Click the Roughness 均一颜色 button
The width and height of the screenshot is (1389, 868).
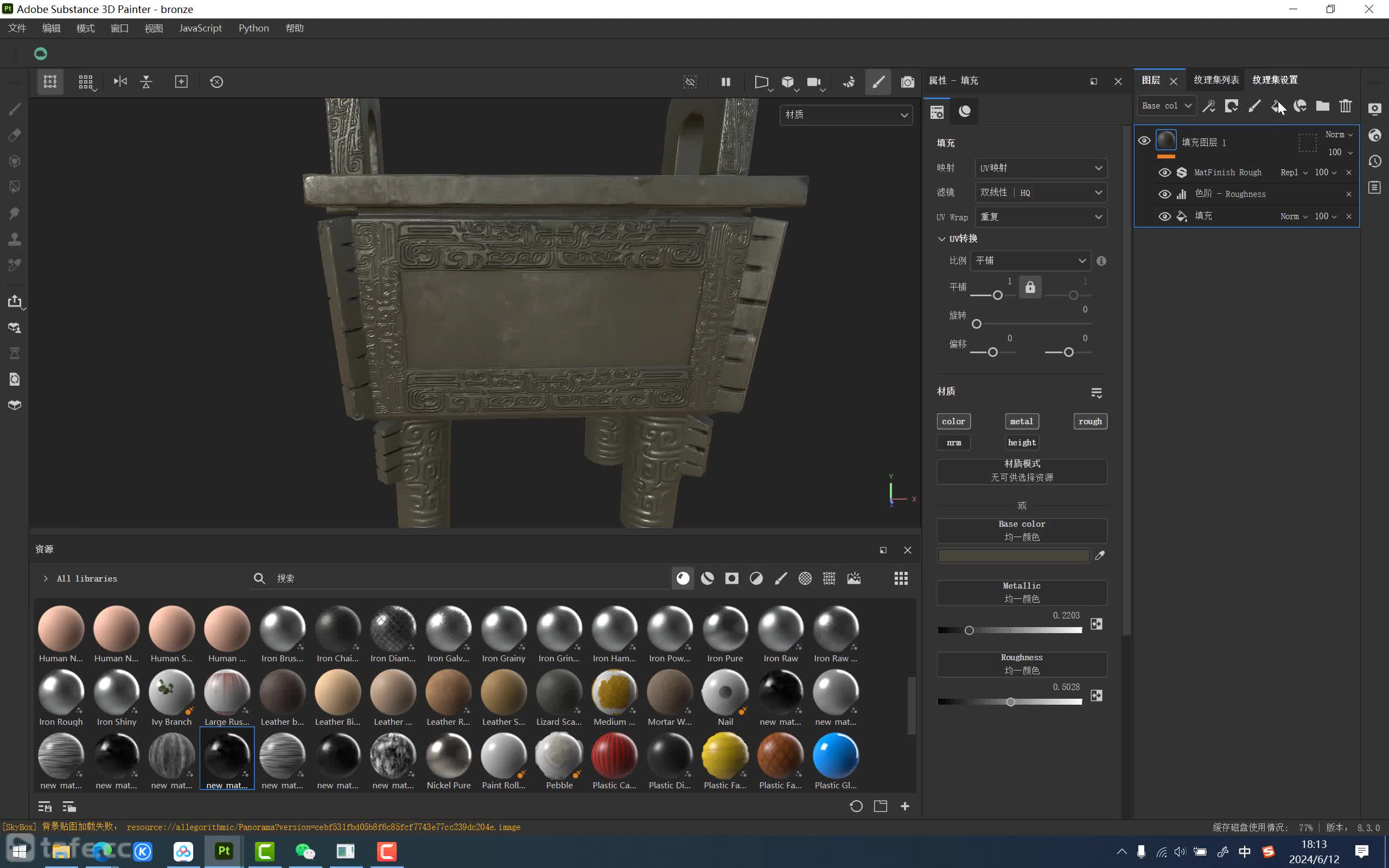[x=1022, y=663]
